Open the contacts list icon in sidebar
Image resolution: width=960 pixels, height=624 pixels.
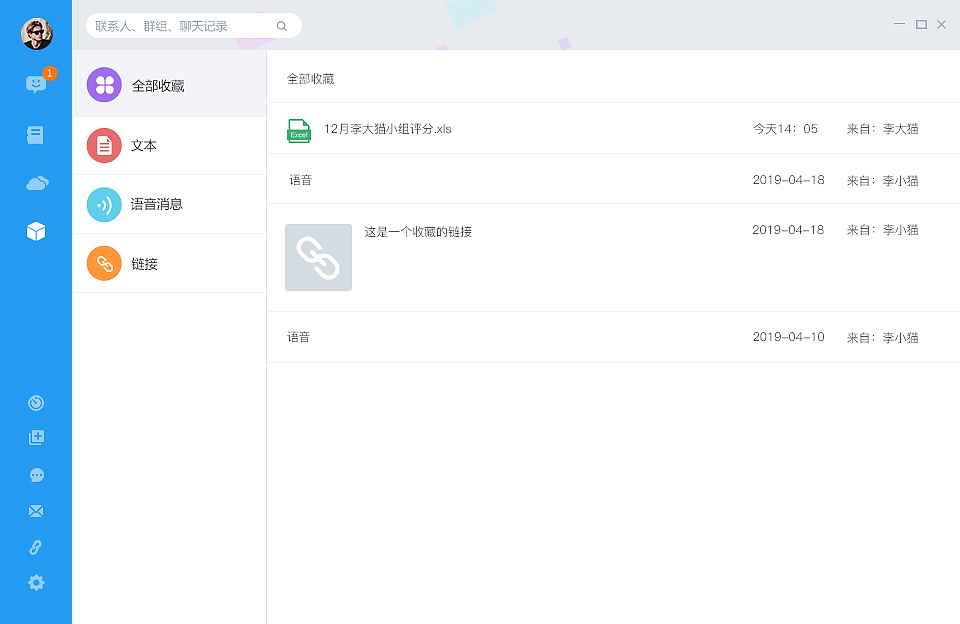click(36, 134)
